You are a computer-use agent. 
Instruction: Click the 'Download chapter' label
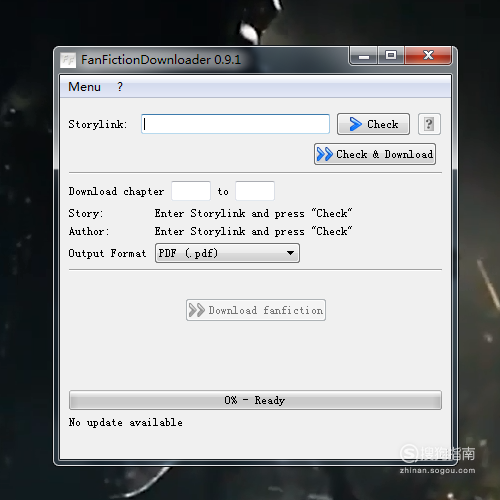116,191
